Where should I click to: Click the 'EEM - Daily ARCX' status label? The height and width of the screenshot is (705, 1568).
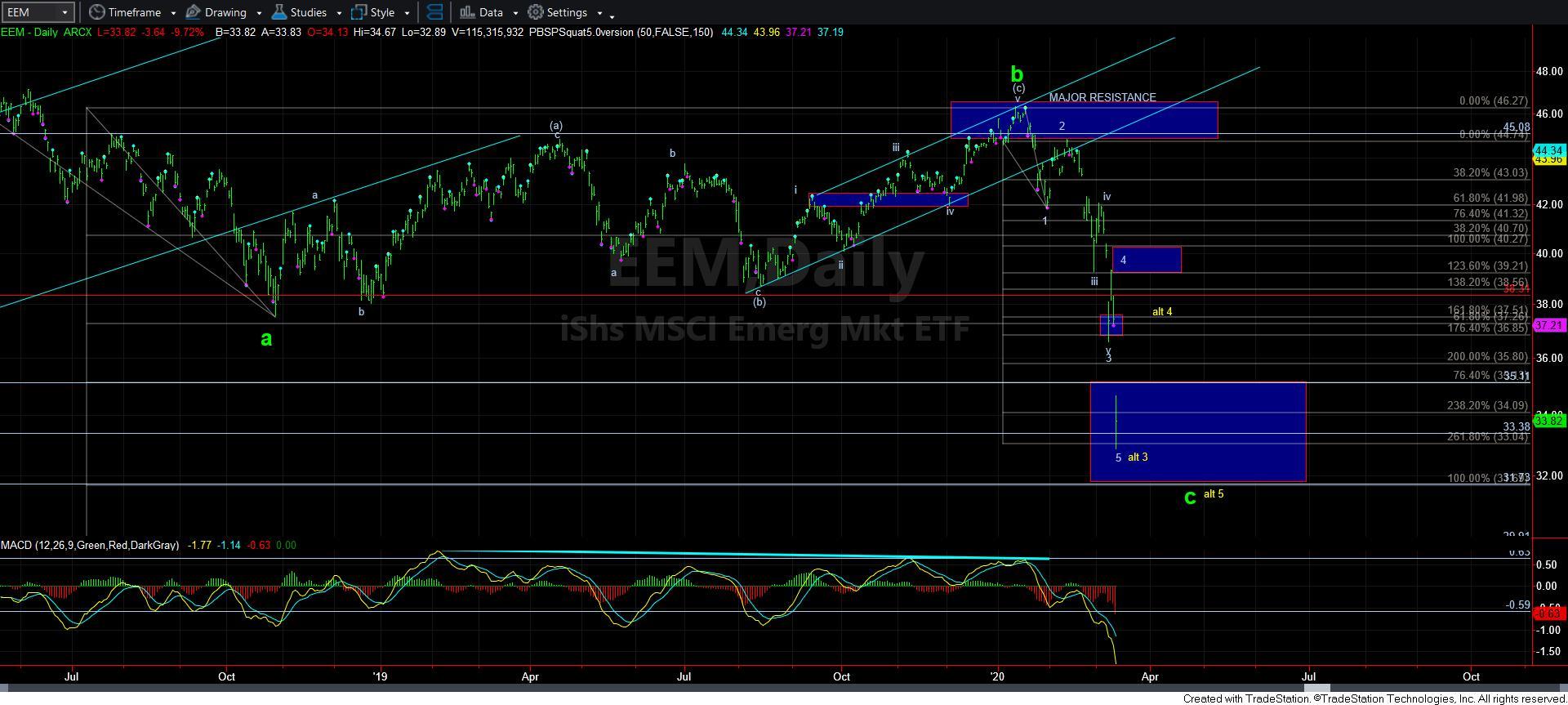(x=46, y=32)
